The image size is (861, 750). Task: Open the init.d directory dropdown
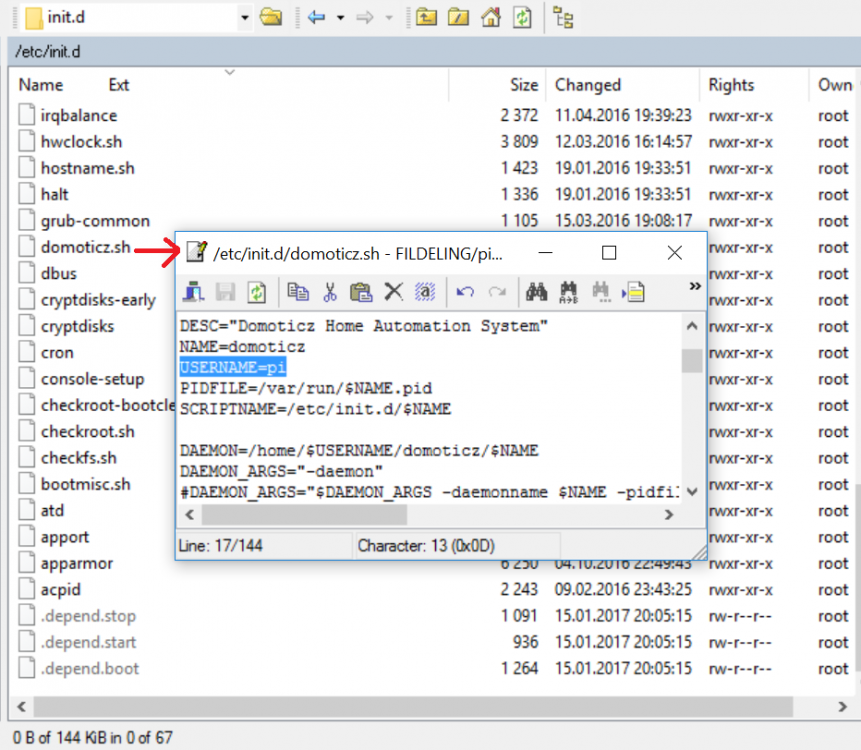[245, 17]
